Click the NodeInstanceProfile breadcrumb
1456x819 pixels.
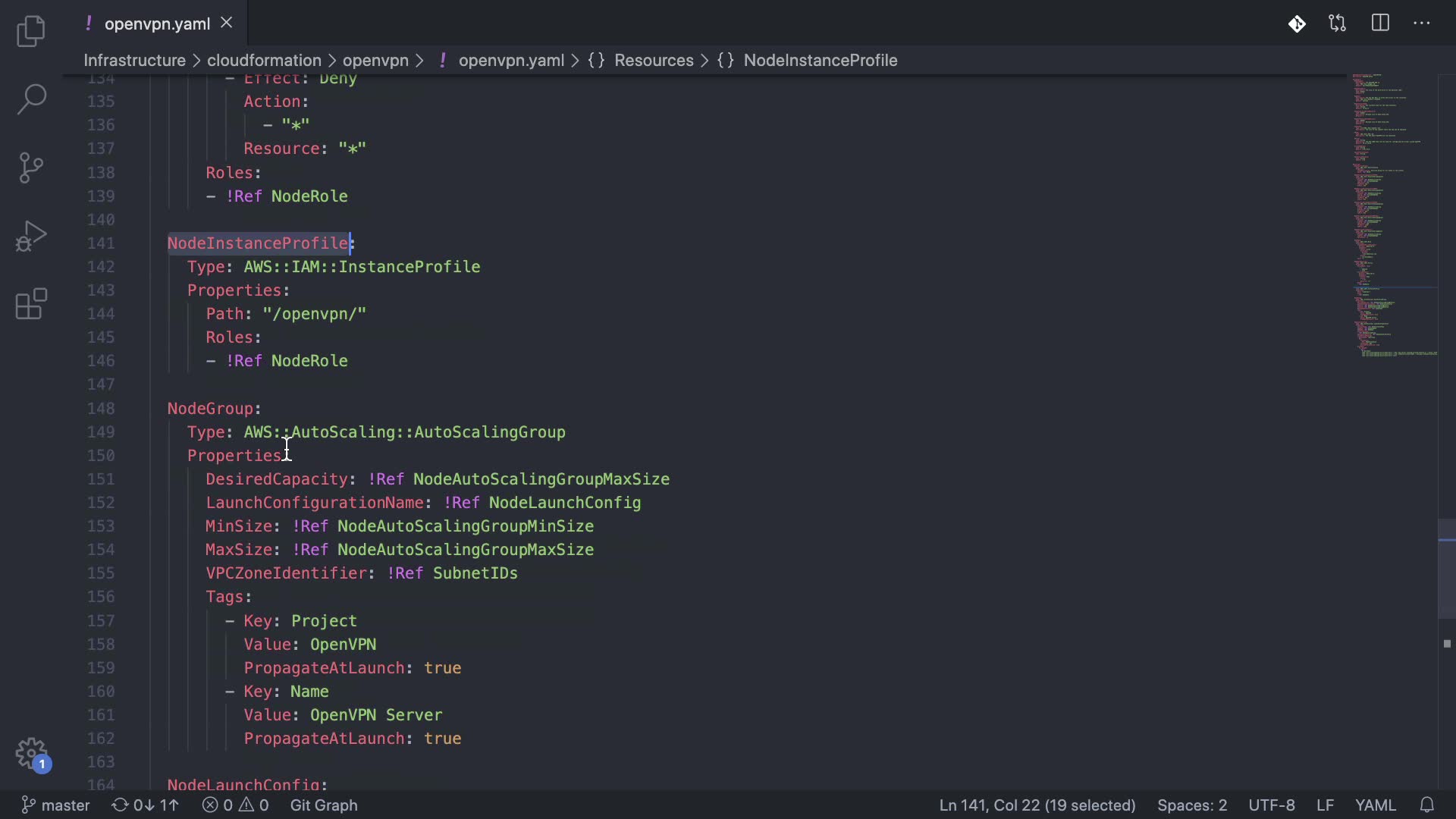coord(820,60)
